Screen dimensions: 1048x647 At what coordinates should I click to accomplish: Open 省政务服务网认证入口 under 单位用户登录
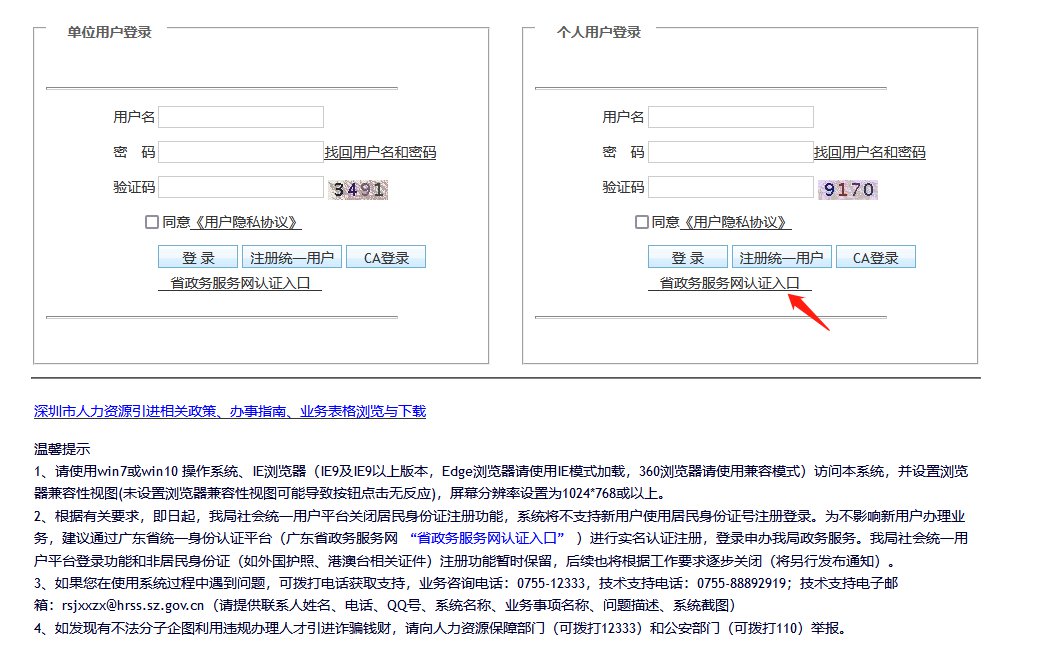(x=240, y=283)
